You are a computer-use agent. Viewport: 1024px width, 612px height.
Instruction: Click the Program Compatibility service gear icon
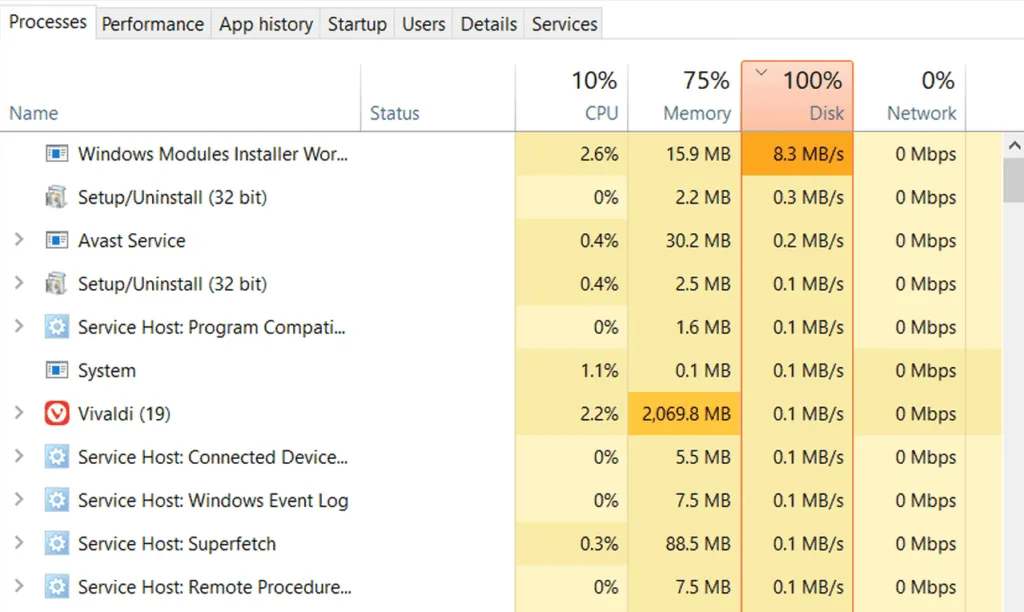(x=56, y=327)
